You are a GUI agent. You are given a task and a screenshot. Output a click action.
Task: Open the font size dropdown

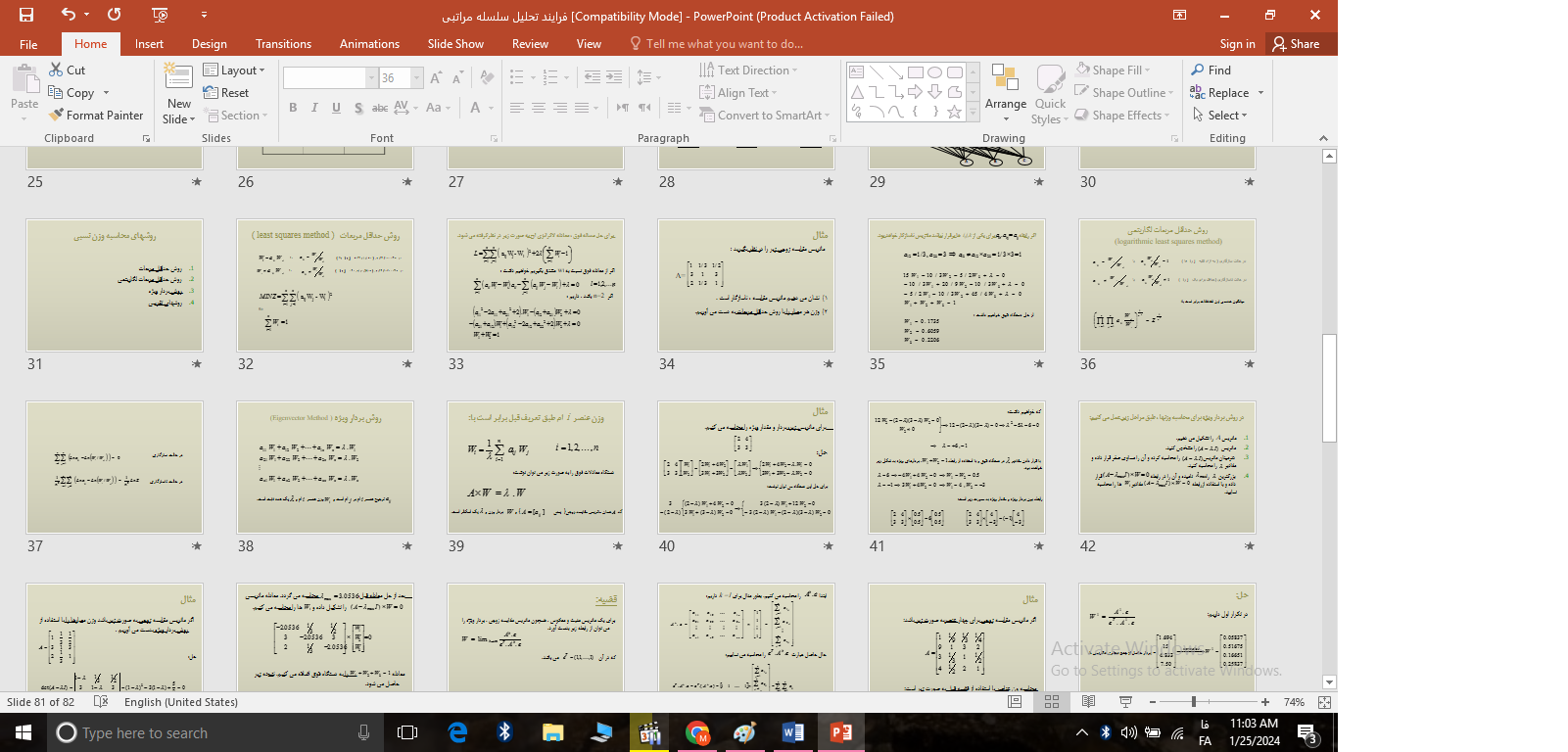click(x=417, y=78)
